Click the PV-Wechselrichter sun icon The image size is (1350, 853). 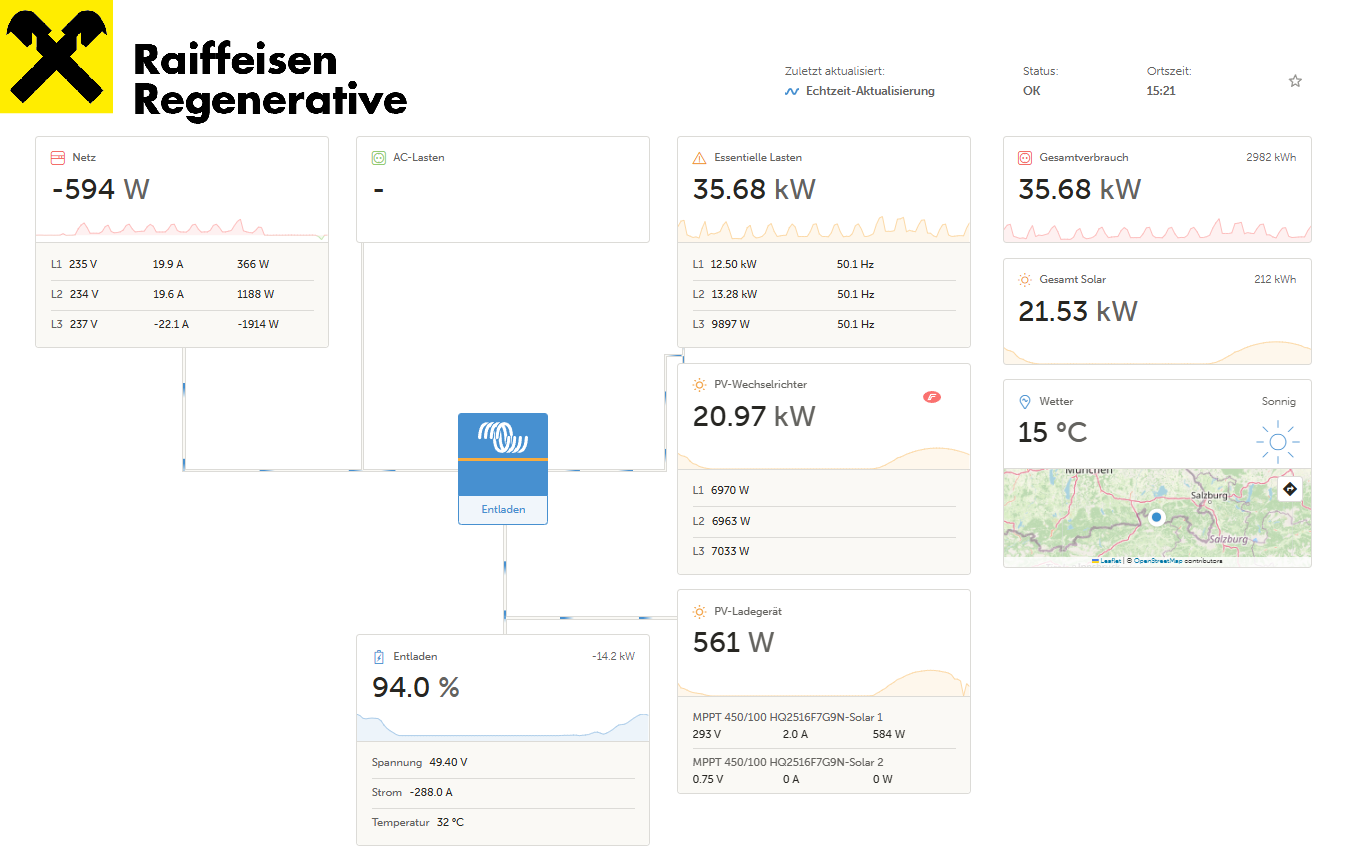(699, 385)
